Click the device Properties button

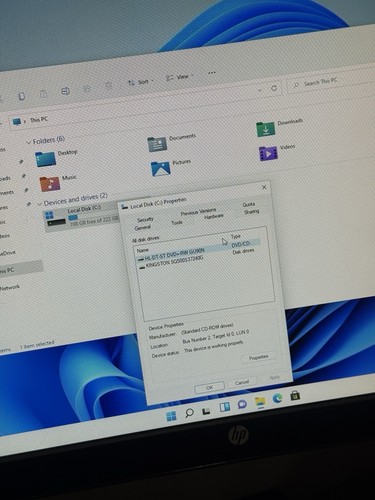(x=259, y=357)
